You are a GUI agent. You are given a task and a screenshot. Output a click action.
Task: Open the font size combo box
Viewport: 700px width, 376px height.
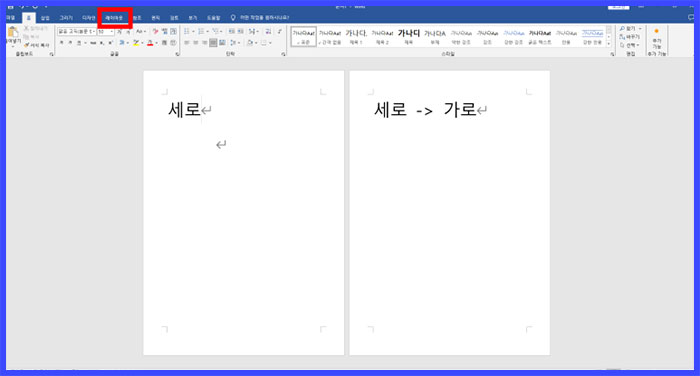point(105,32)
